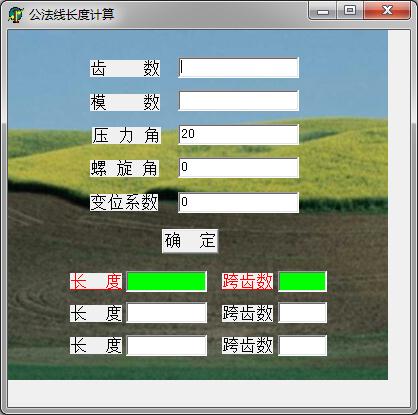Click the app icon in the title bar

16,15
